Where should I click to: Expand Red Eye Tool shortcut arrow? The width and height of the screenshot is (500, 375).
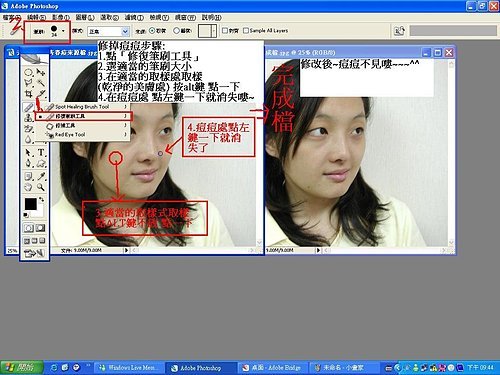click(125, 135)
